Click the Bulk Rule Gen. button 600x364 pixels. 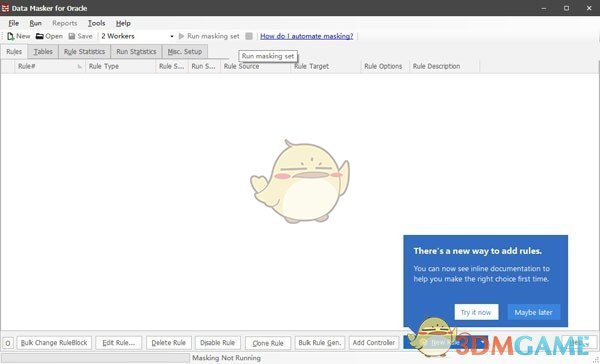point(320,343)
